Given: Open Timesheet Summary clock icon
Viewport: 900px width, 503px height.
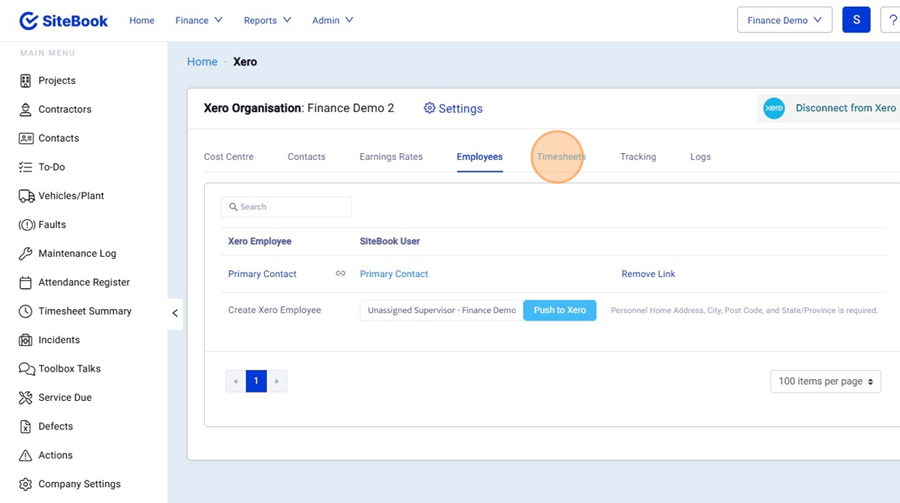Looking at the screenshot, I should (26, 312).
